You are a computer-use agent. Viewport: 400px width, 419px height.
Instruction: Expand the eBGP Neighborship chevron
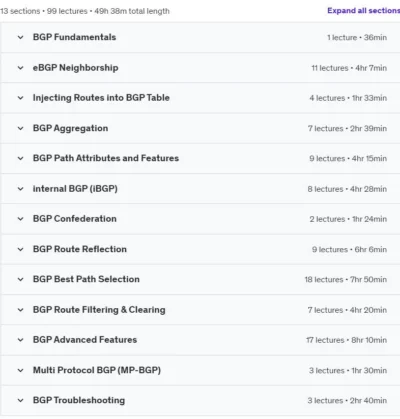tap(21, 68)
